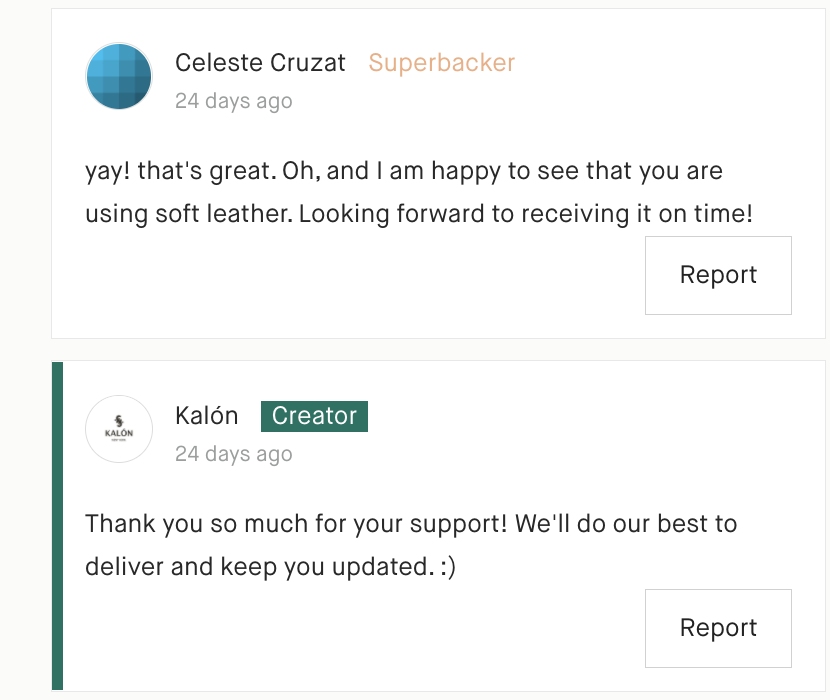Click the orange Superbacker label
The width and height of the screenshot is (830, 700).
441,62
